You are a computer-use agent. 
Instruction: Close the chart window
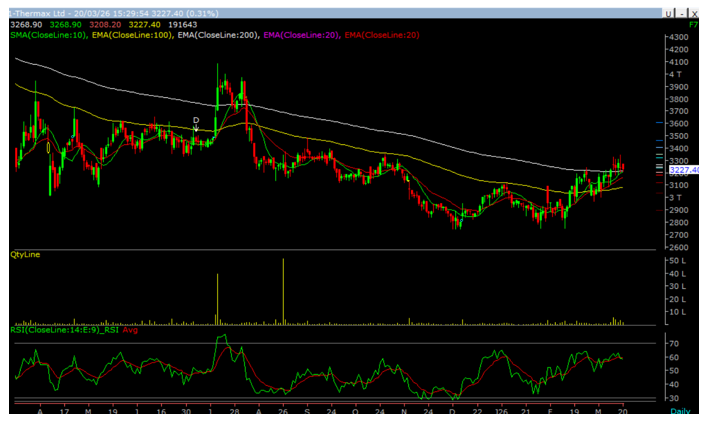click(x=695, y=13)
